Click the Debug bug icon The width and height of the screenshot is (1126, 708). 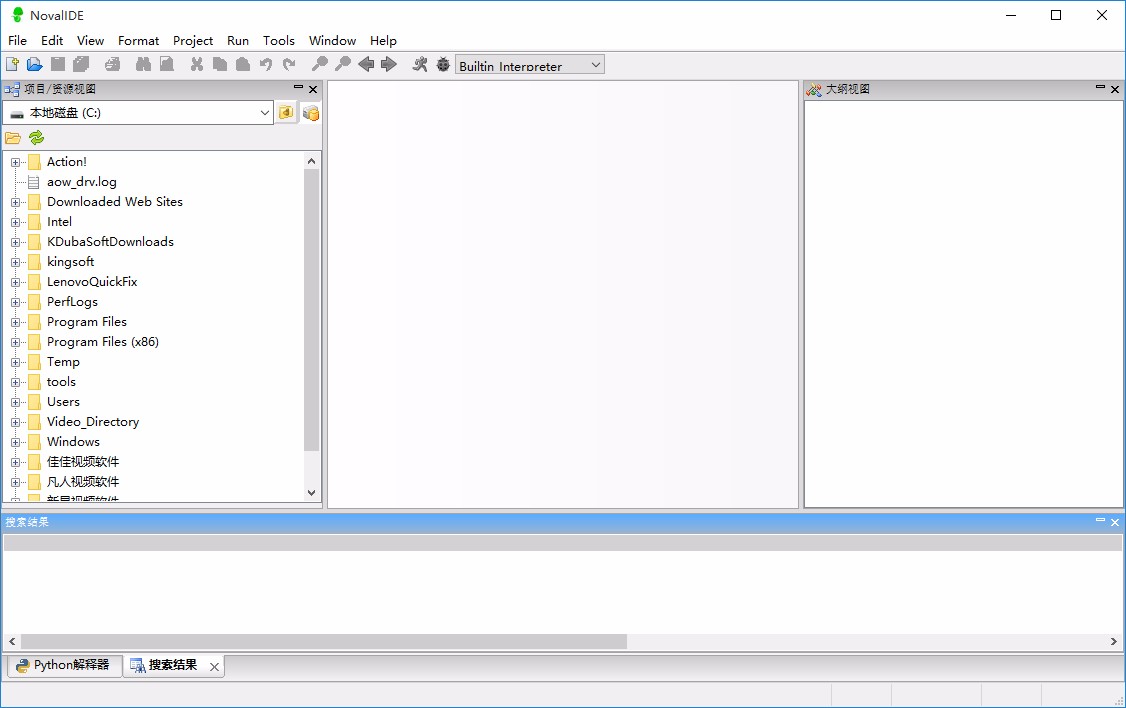pos(443,65)
